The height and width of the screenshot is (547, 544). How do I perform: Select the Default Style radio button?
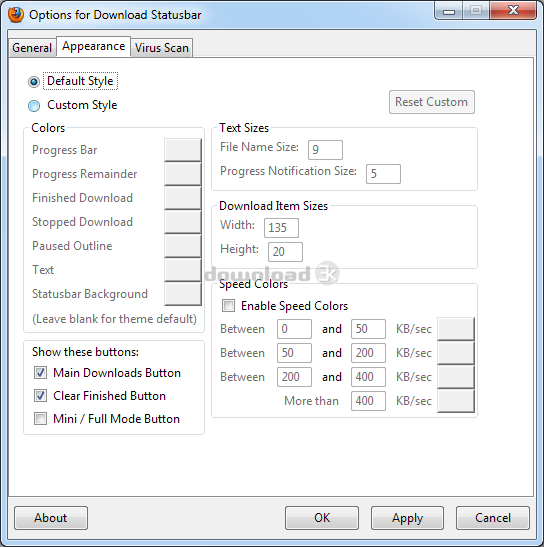(34, 82)
